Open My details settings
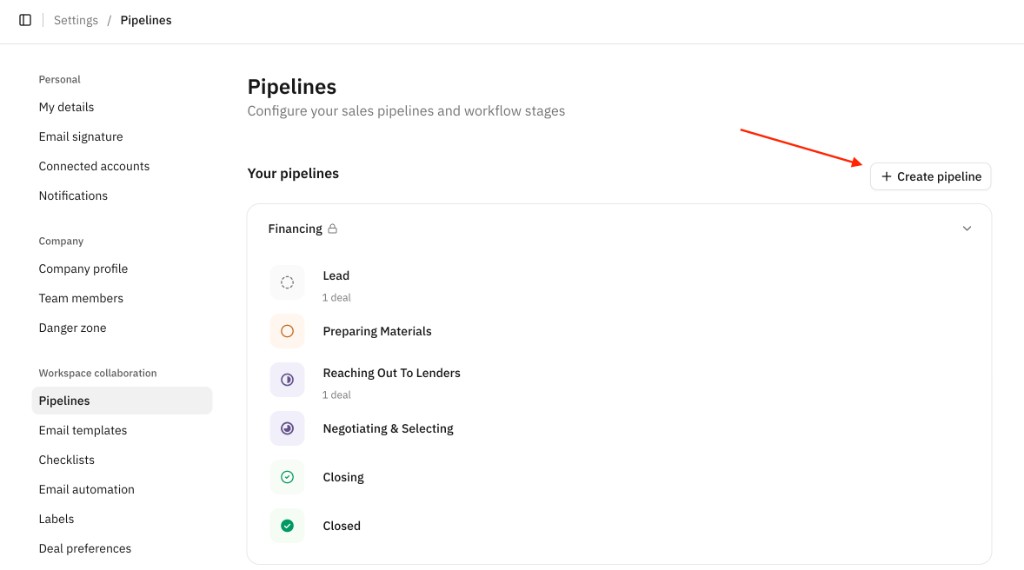Viewport: 1024px width, 570px height. click(x=66, y=107)
